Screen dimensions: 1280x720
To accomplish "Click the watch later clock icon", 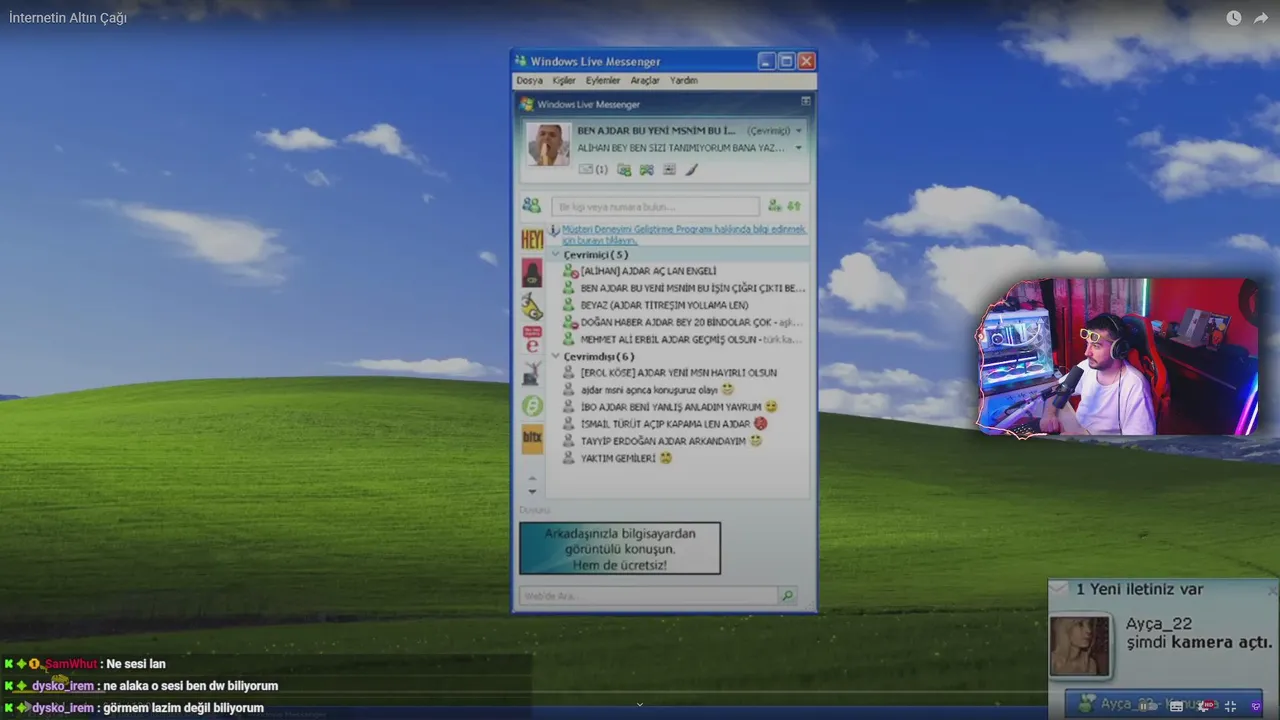I will (x=1234, y=18).
